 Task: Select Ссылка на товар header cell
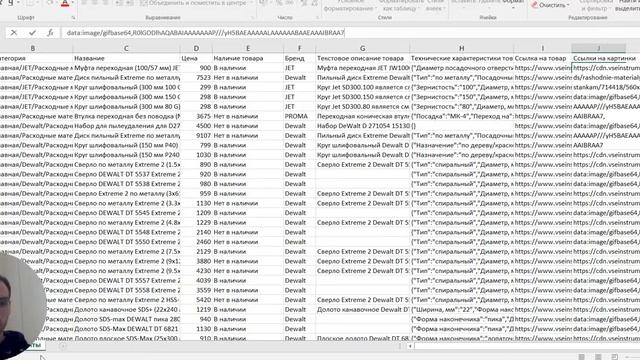point(542,58)
